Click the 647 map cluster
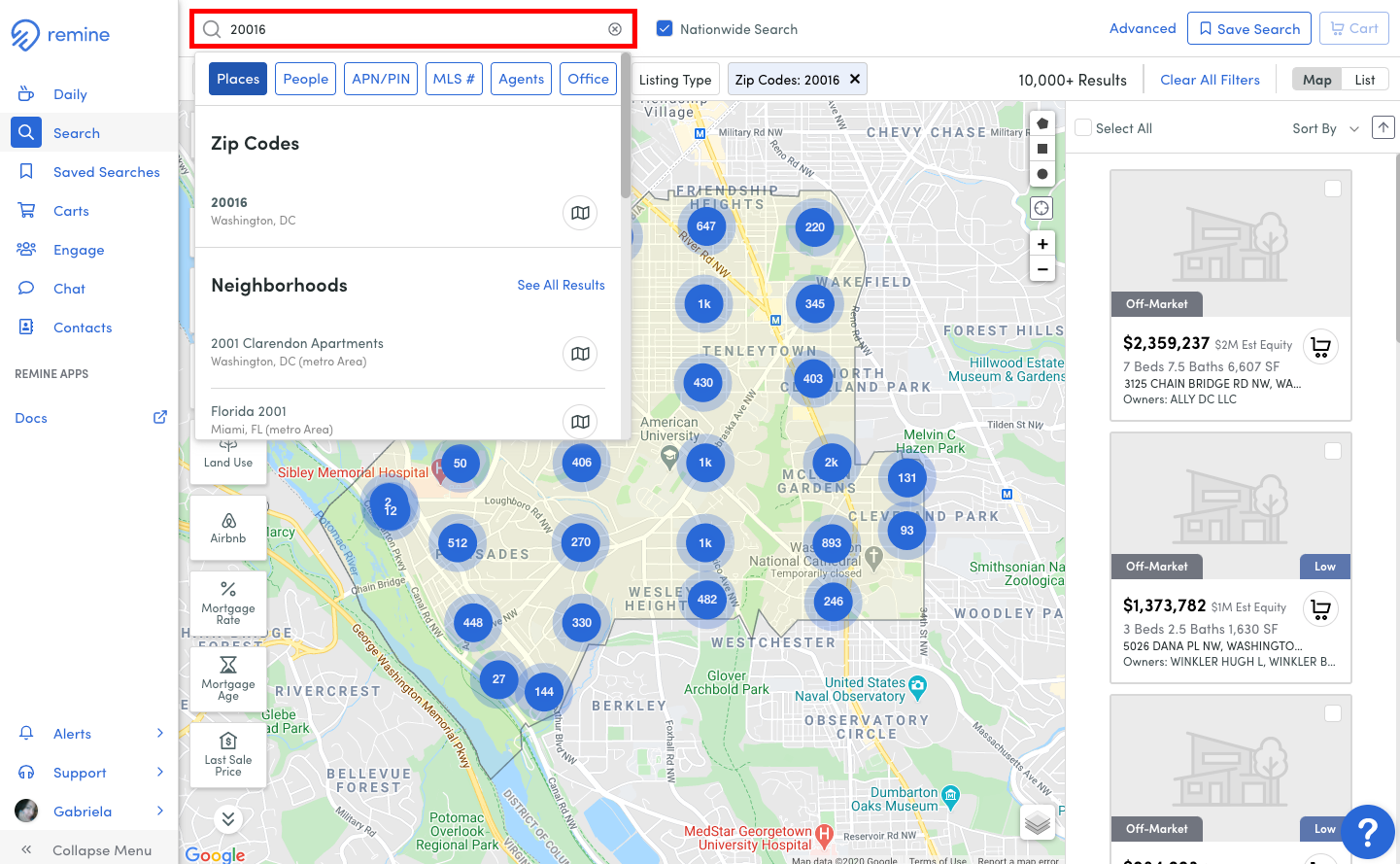Viewport: 1400px width, 864px height. pyautogui.click(x=706, y=226)
